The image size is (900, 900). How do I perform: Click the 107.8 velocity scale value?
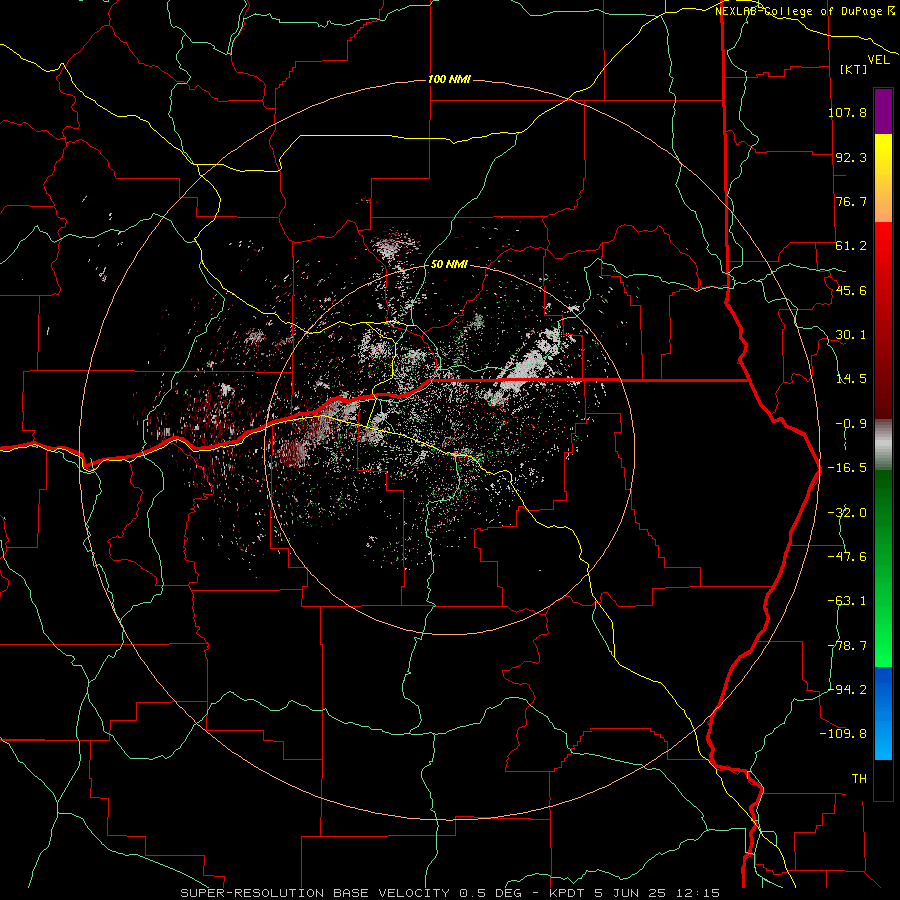click(847, 112)
